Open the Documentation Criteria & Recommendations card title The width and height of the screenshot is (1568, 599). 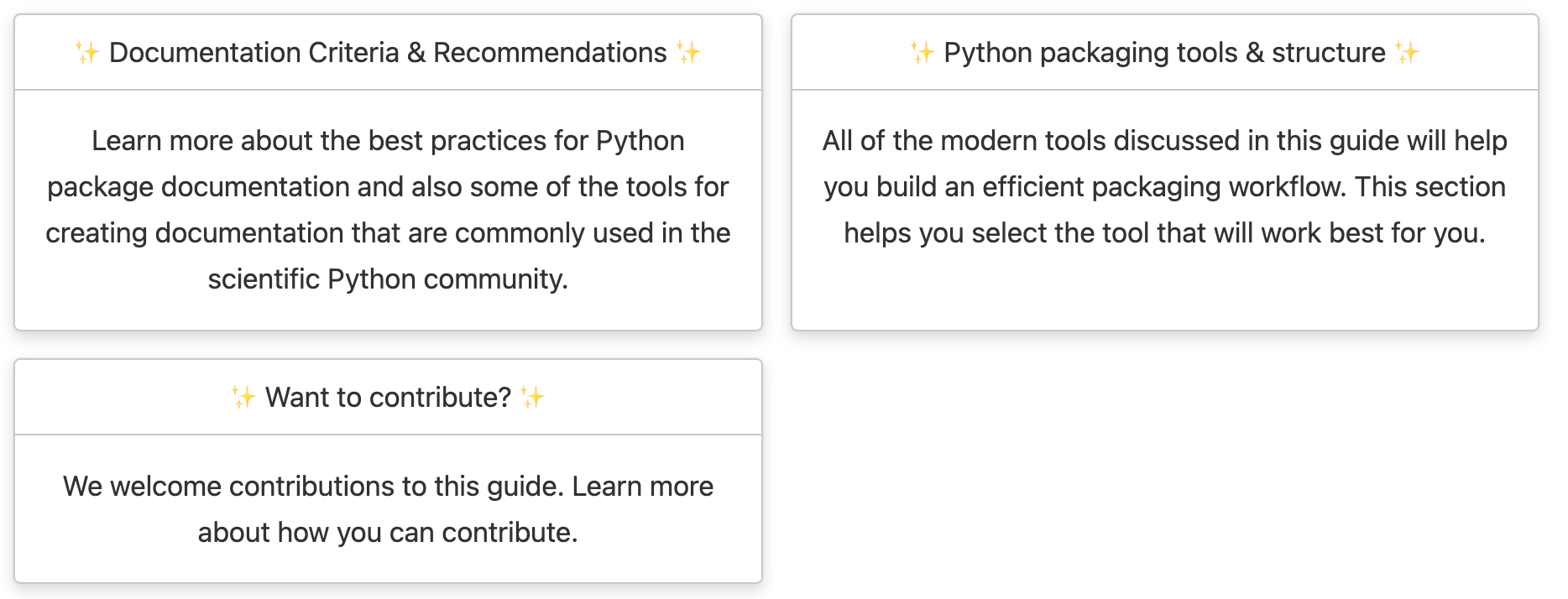[388, 53]
